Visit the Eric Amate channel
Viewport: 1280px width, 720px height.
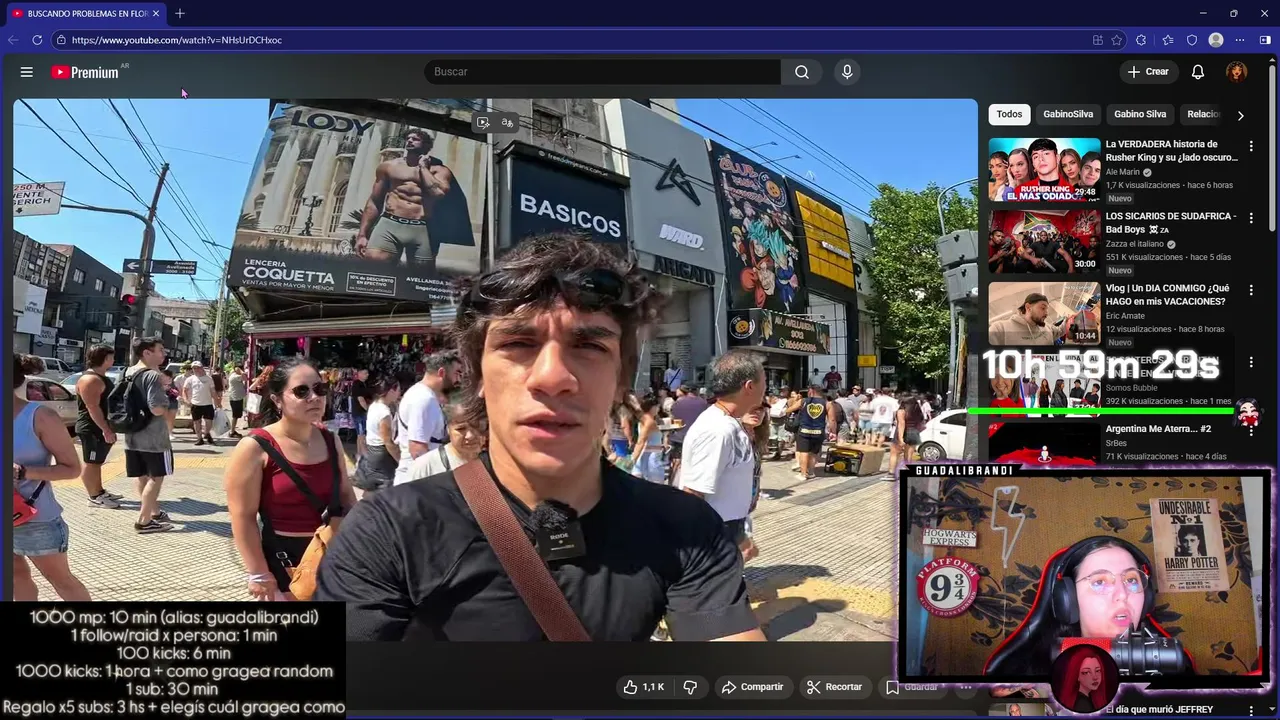(1125, 316)
